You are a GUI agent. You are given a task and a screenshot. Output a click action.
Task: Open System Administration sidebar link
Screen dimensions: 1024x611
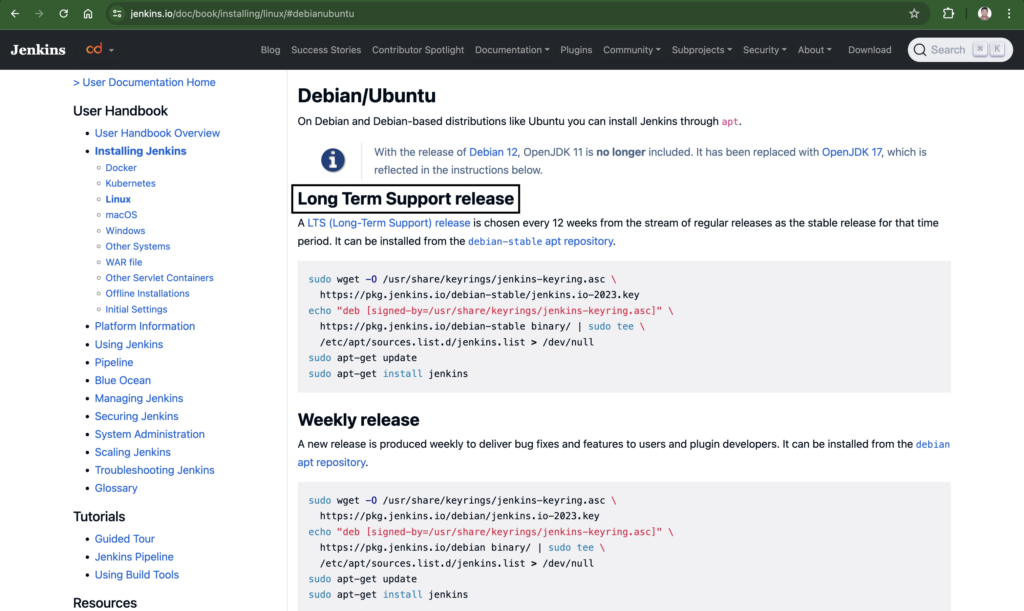(150, 434)
